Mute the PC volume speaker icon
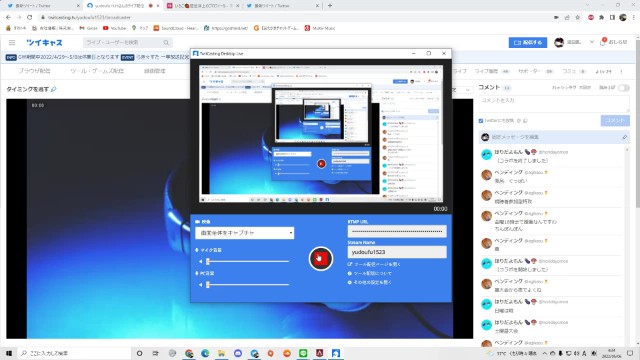The image size is (640, 360). (x=200, y=284)
